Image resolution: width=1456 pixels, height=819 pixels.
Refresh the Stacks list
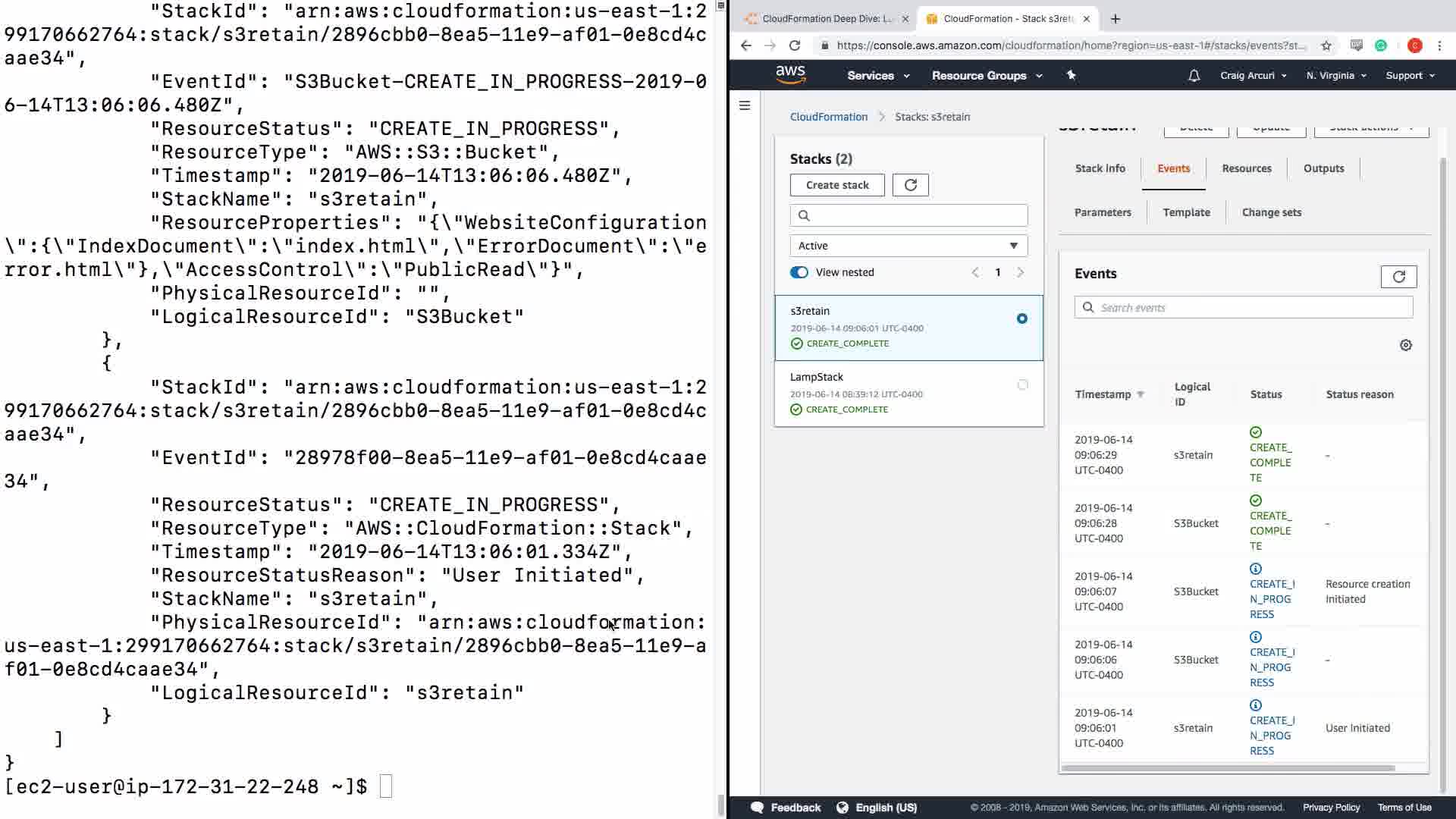tap(910, 185)
